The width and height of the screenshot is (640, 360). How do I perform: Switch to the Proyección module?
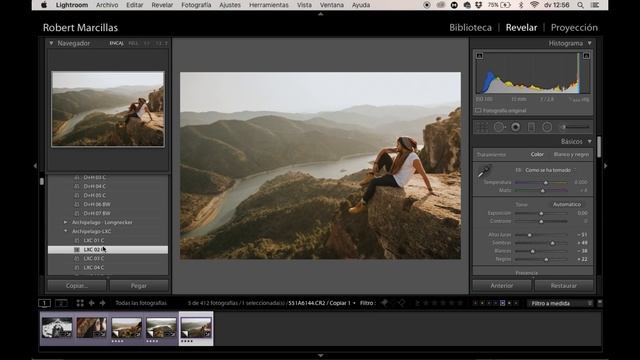pyautogui.click(x=574, y=27)
